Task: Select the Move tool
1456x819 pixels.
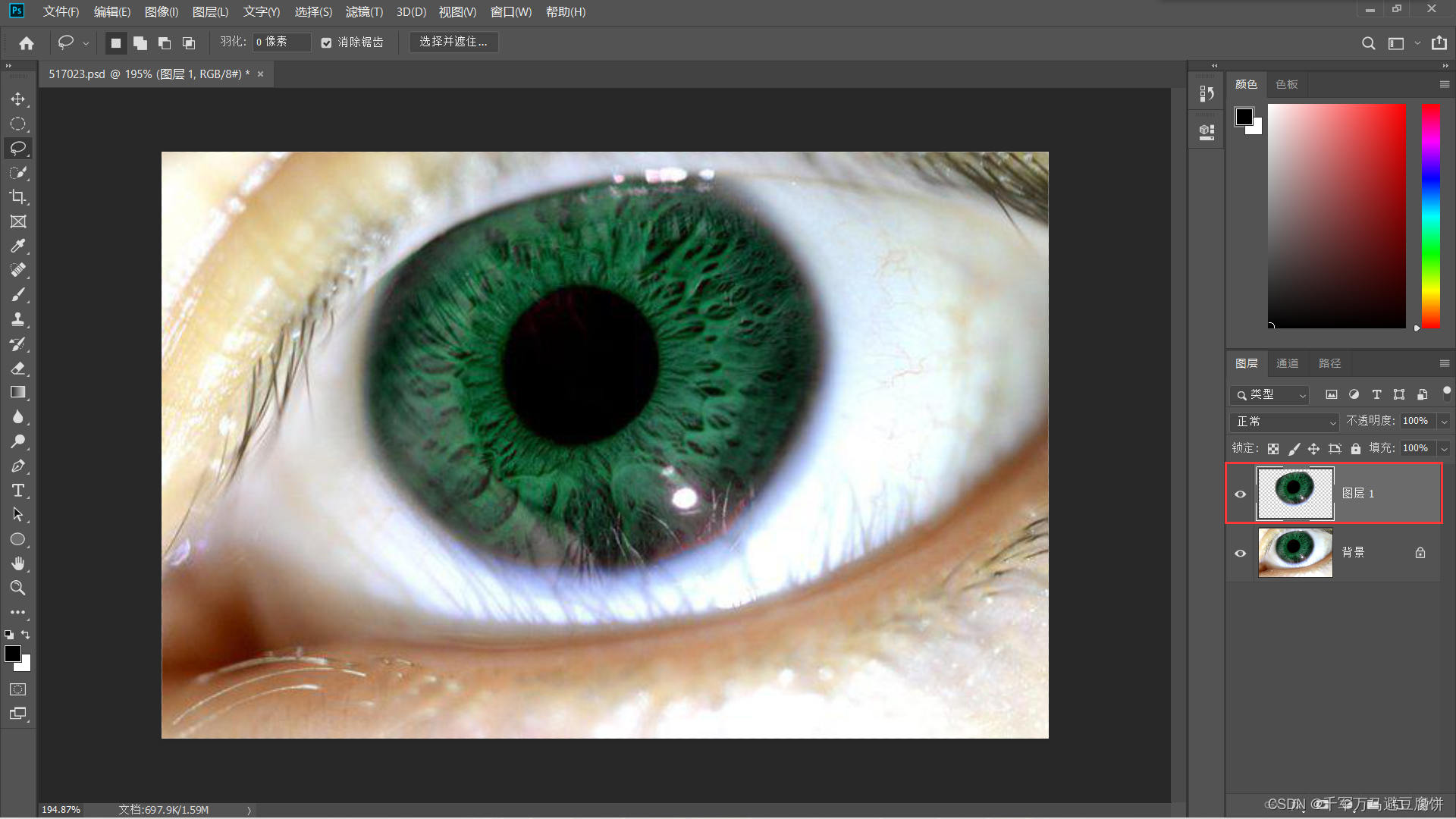Action: (18, 99)
